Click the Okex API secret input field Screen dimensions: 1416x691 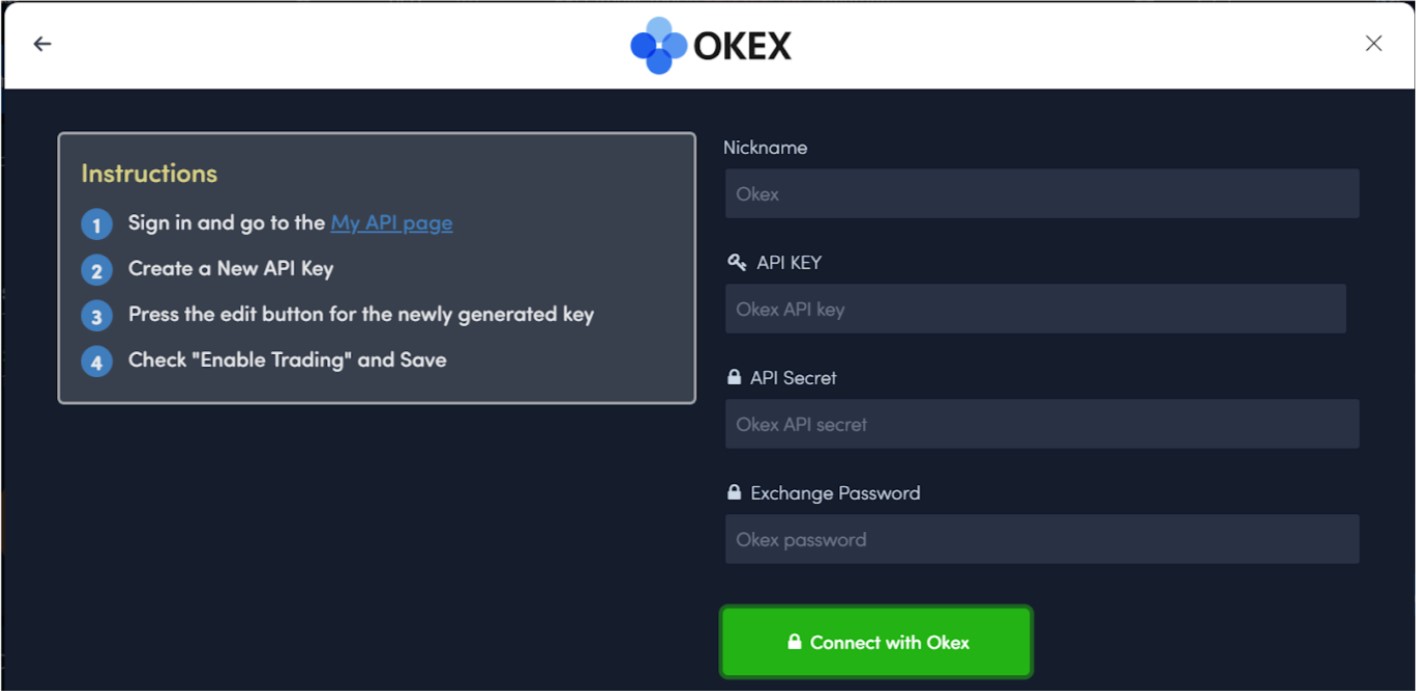coord(1040,424)
